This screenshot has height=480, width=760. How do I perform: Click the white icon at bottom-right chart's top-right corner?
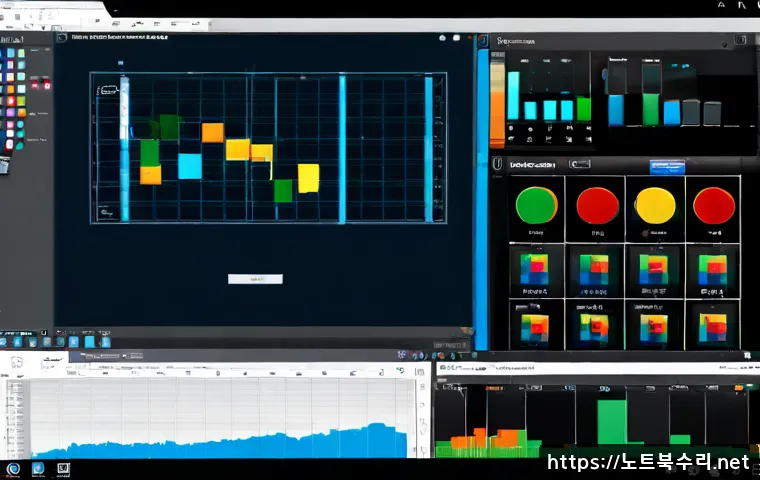coord(747,356)
